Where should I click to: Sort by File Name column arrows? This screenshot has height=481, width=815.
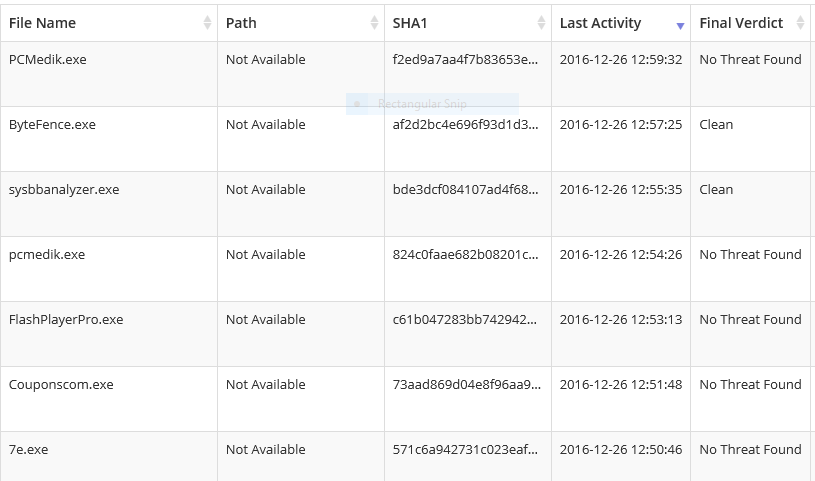pyautogui.click(x=207, y=23)
